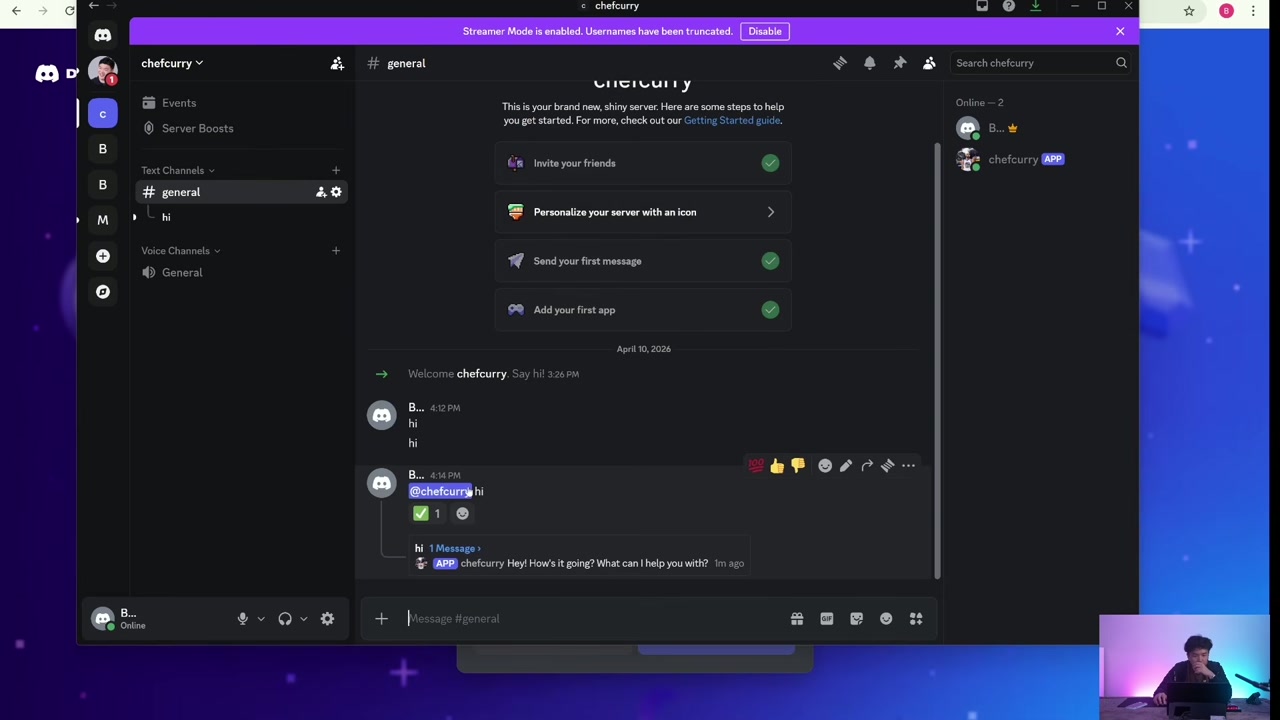Click the Add a Server plus icon

click(x=102, y=256)
